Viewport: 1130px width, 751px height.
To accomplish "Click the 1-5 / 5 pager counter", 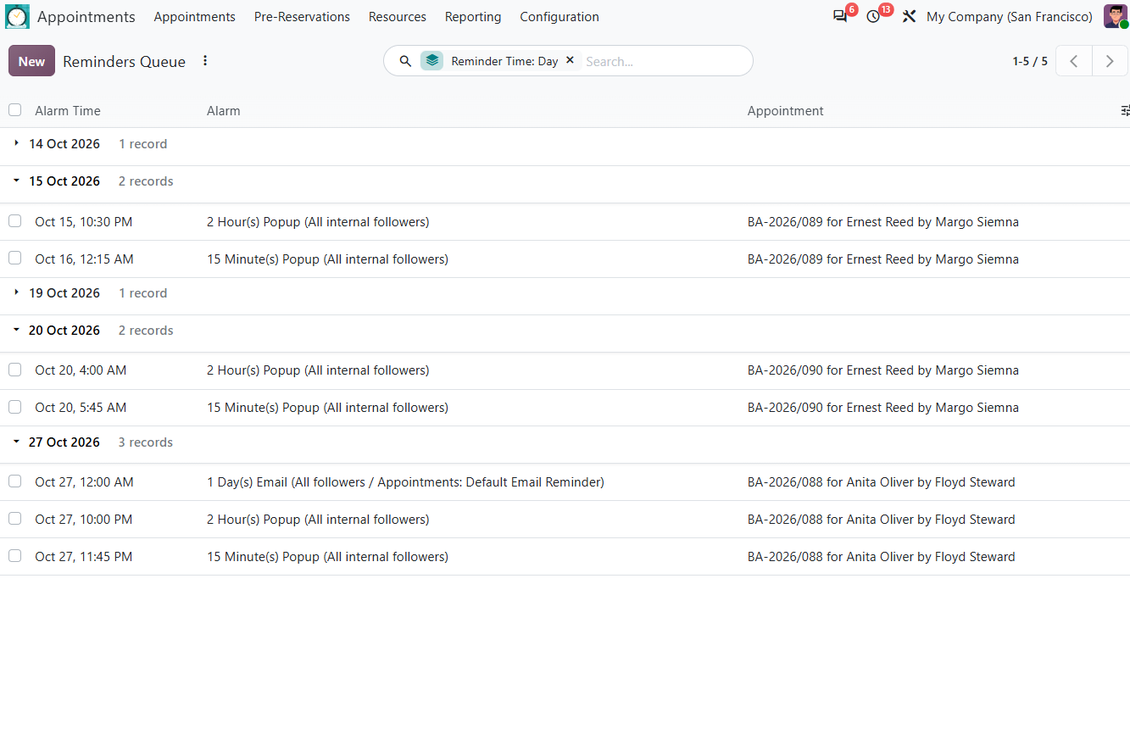I will pyautogui.click(x=1030, y=61).
